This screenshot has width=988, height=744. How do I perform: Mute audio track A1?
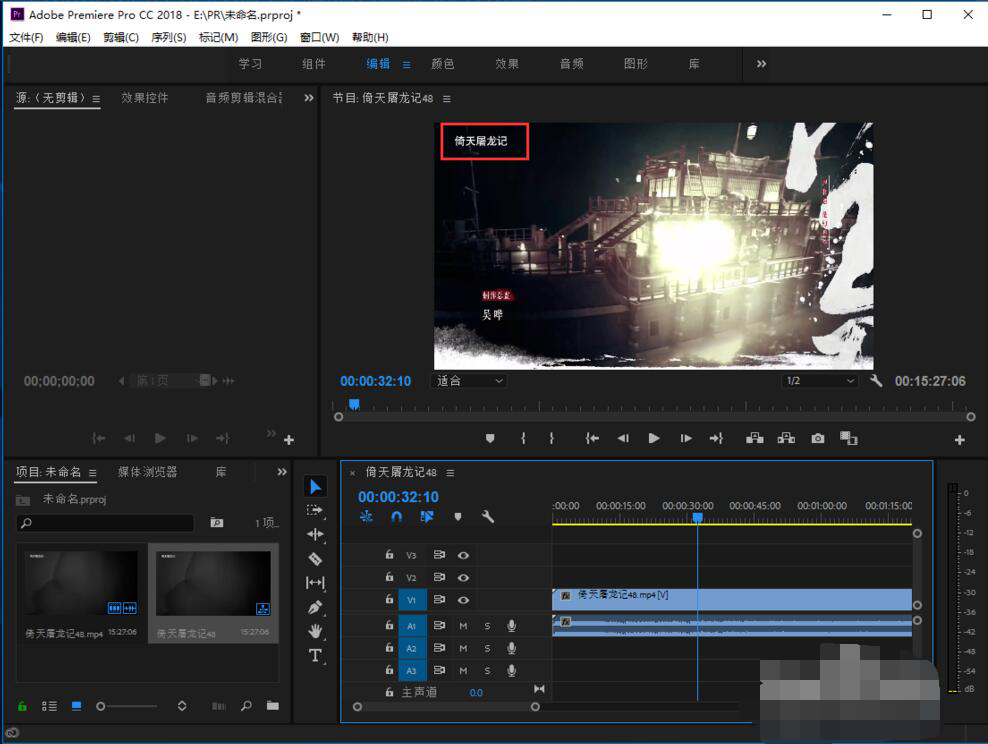[x=463, y=625]
